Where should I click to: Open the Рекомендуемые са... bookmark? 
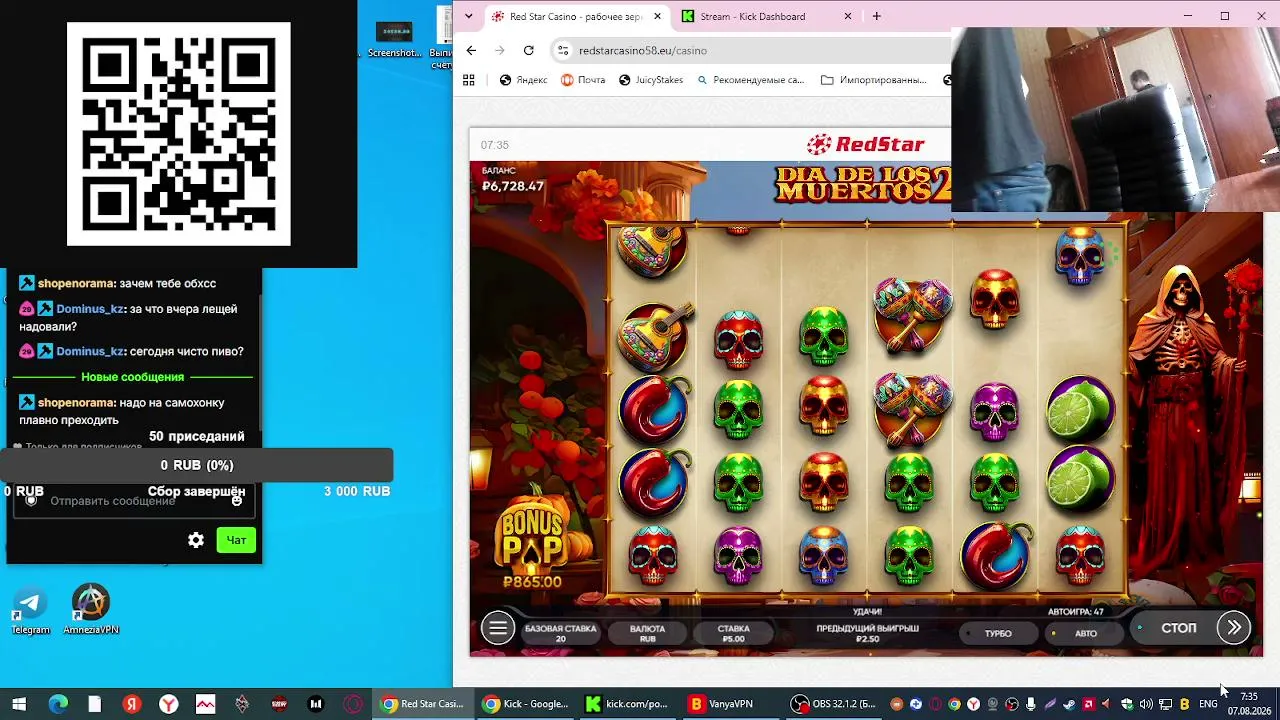[x=750, y=80]
